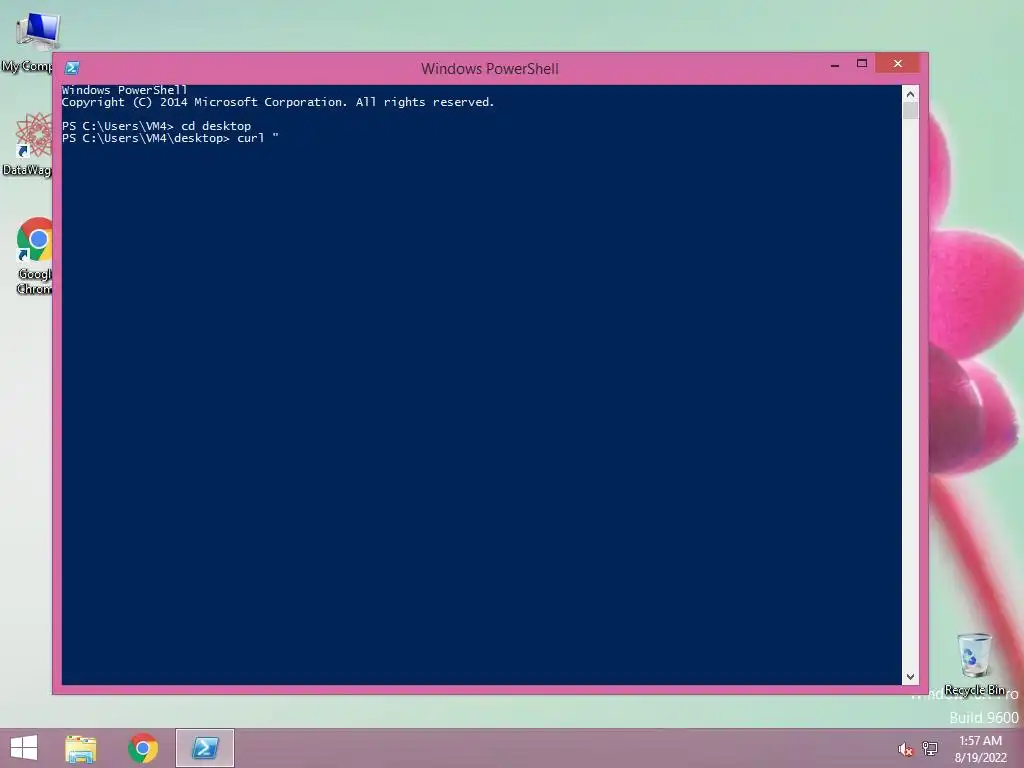
Task: Open File Explorer from the taskbar
Action: [81, 748]
